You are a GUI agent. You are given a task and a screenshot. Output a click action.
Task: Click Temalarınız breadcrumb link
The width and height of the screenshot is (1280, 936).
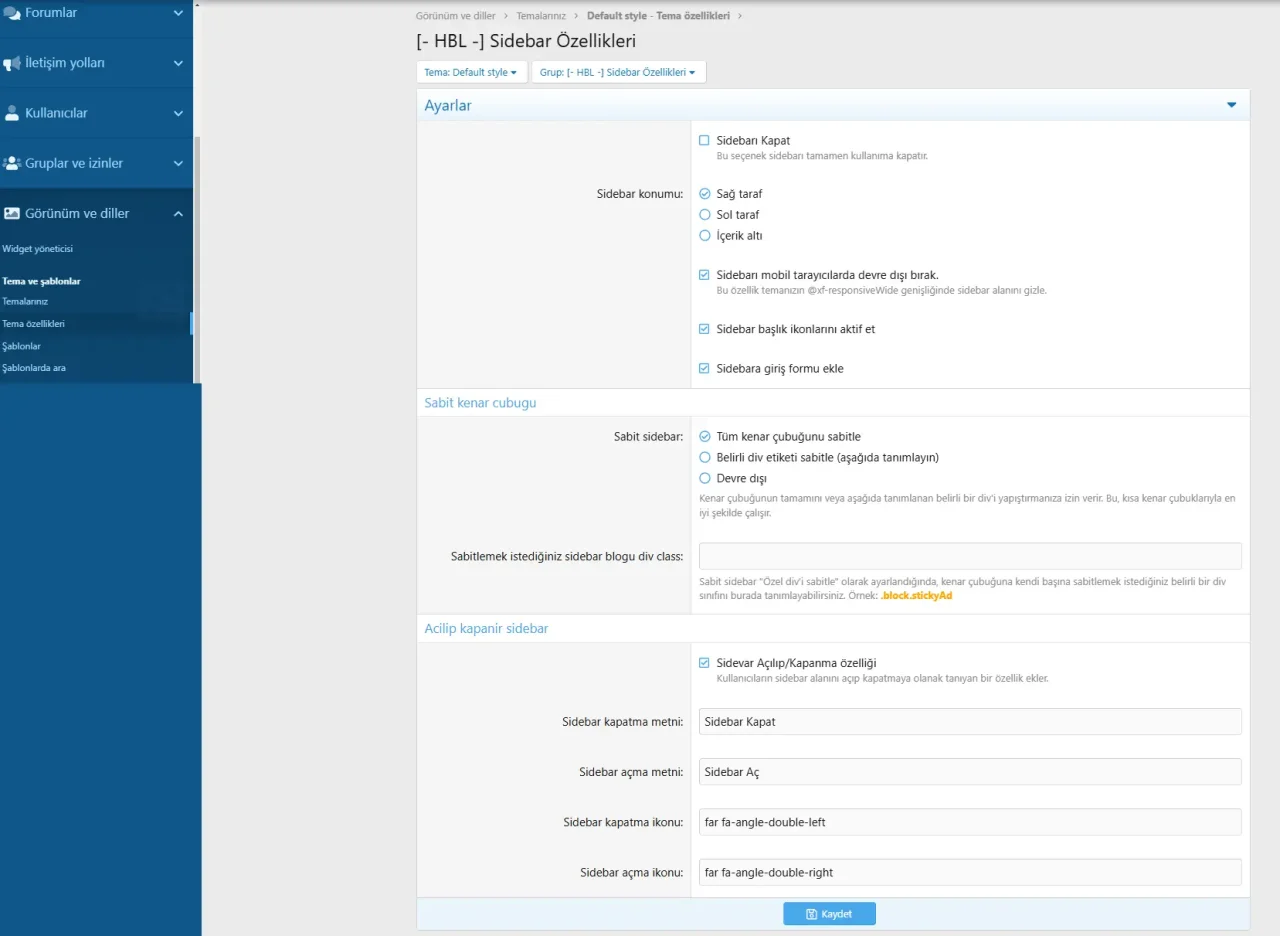[x=541, y=16]
